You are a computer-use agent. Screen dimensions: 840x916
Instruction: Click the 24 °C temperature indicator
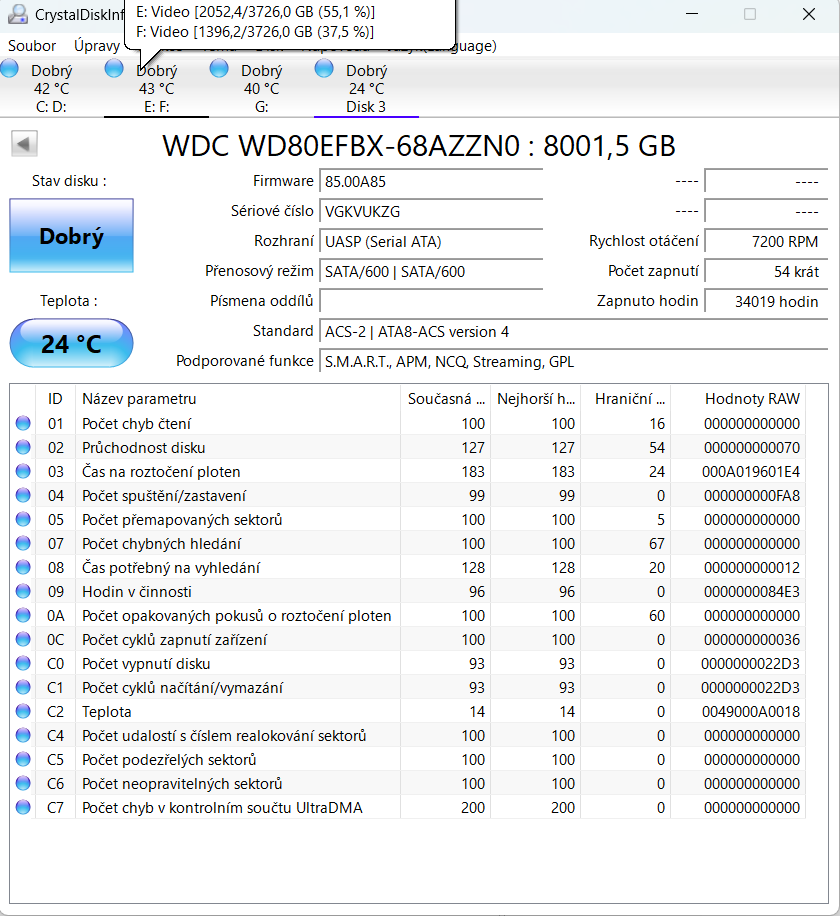click(70, 343)
